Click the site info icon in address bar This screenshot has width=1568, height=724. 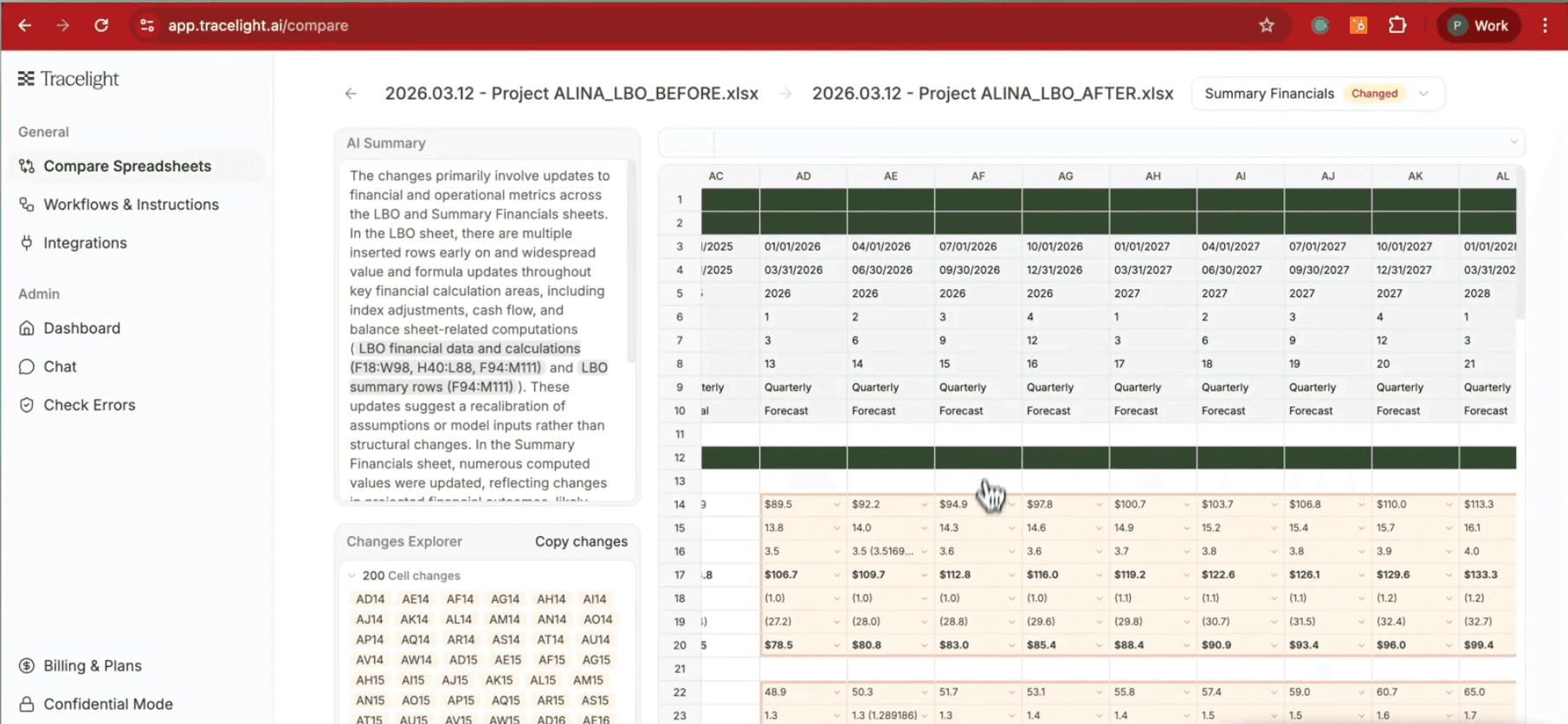pyautogui.click(x=147, y=25)
